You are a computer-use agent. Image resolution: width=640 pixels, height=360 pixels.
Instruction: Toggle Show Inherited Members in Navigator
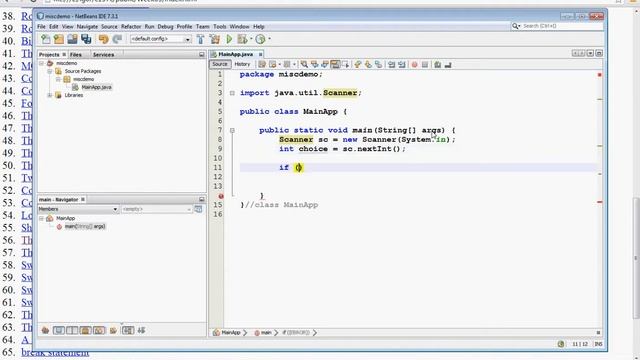[45, 330]
